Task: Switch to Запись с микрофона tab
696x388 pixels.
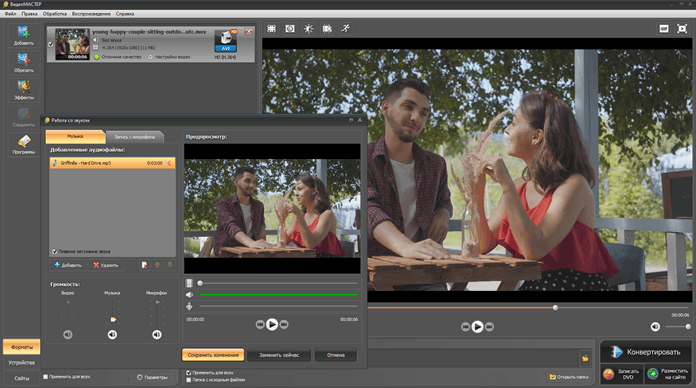Action: pos(134,137)
